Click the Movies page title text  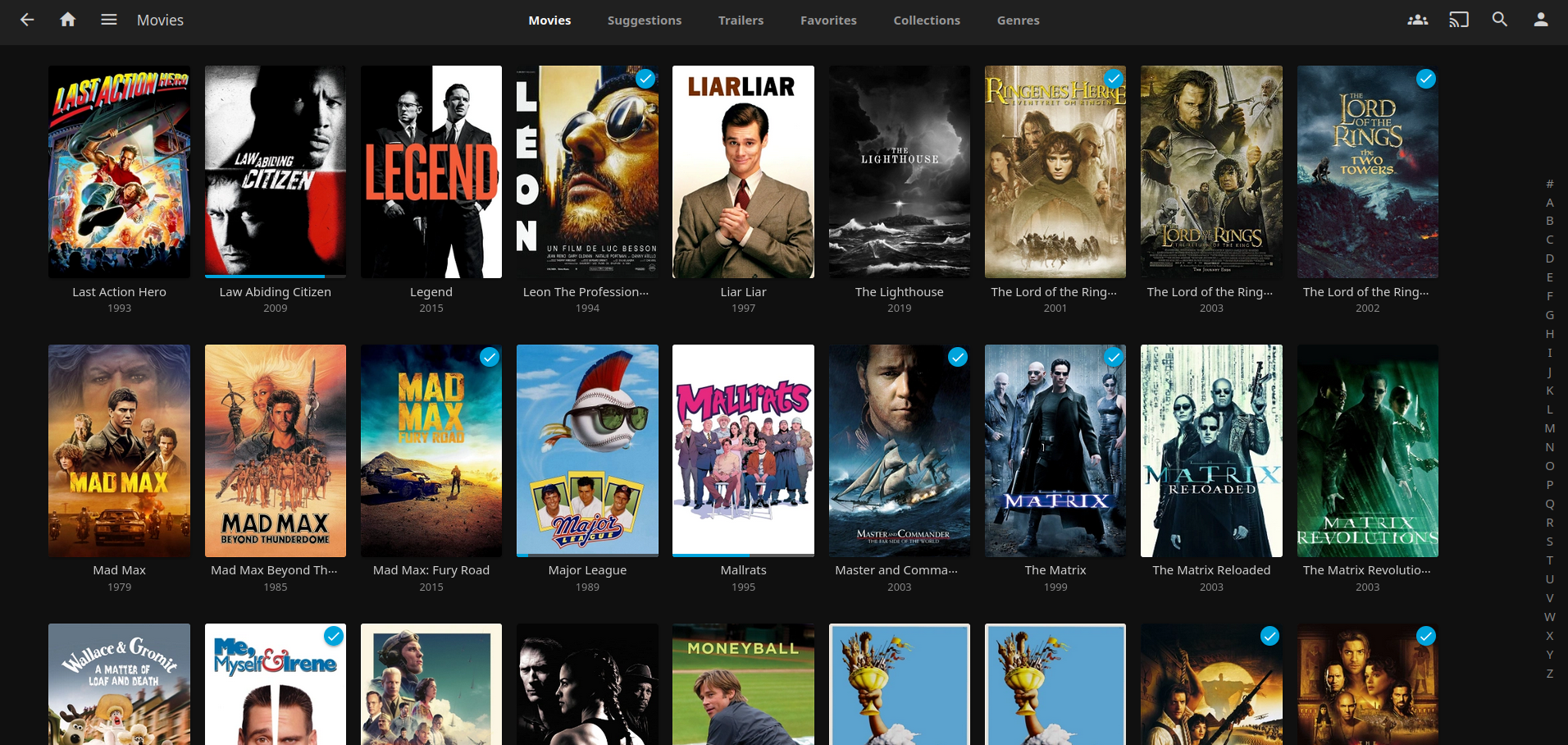[160, 21]
